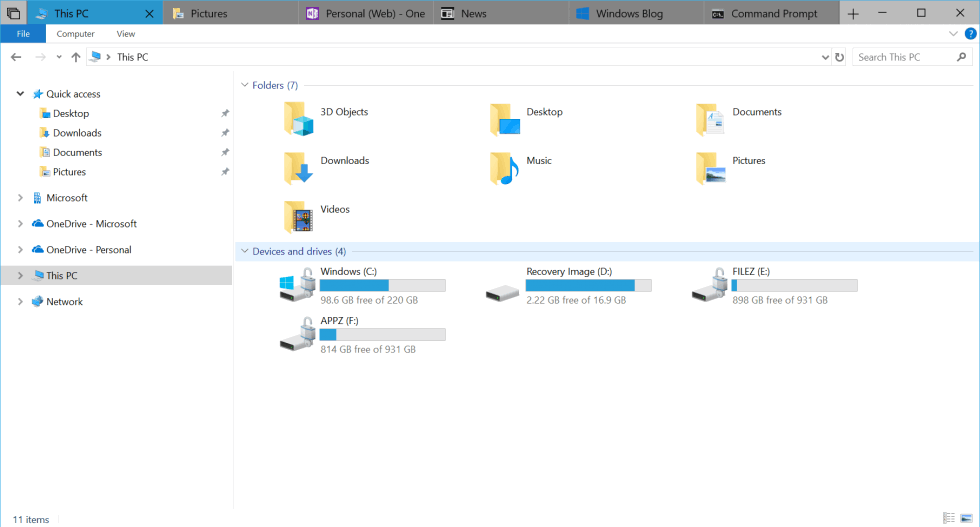Open the Documents folder icon in Folders

[x=710, y=119]
